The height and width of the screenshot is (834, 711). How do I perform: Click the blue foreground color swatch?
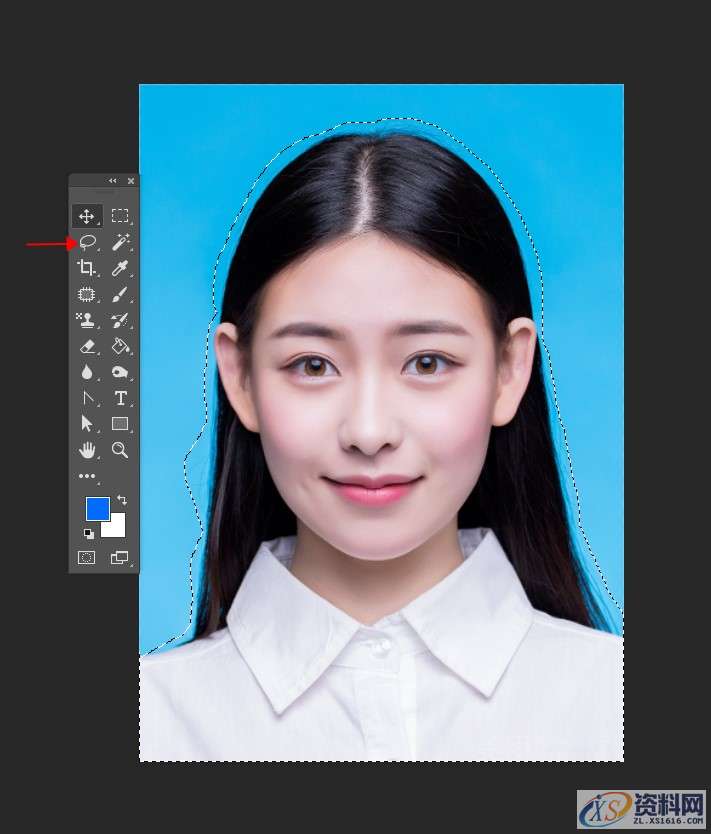[96, 508]
